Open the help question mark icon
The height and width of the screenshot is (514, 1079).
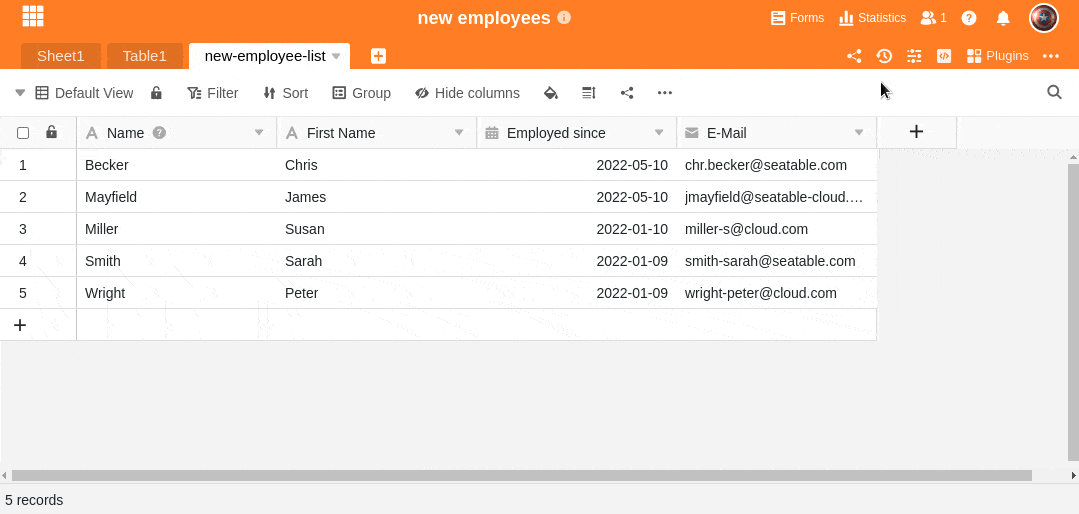coord(969,18)
